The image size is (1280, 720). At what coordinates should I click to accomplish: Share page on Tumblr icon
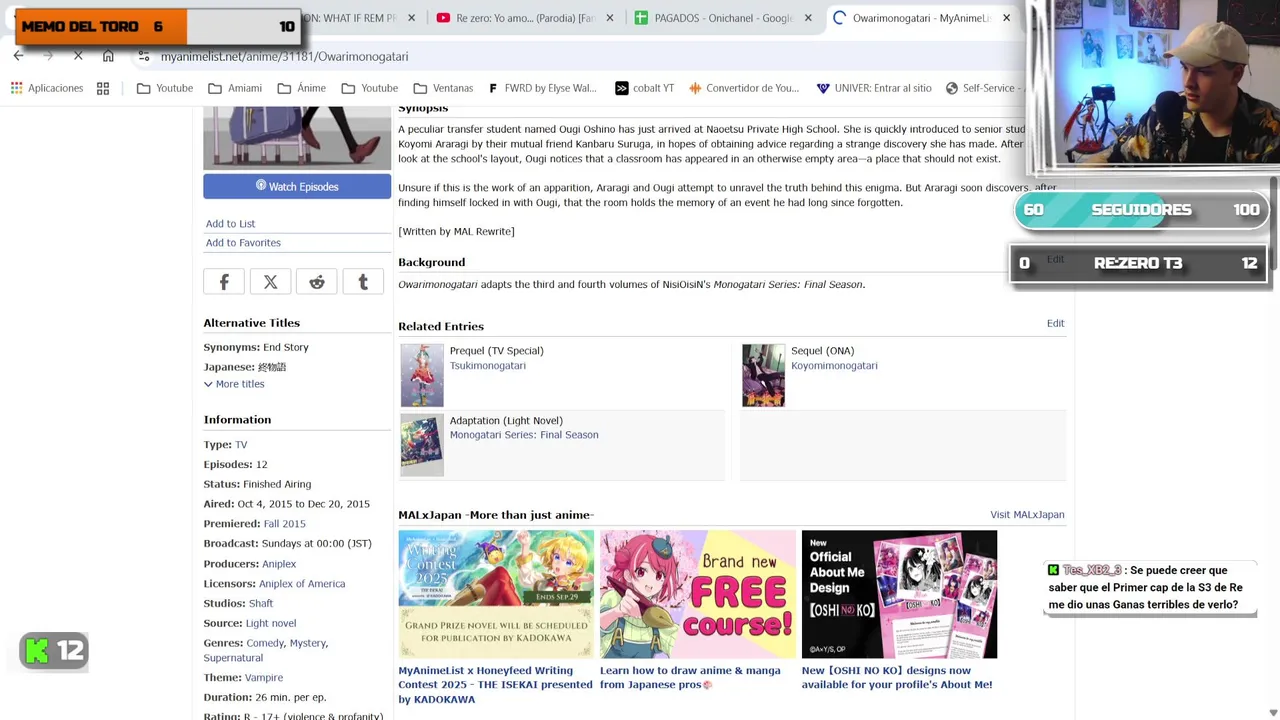click(363, 283)
